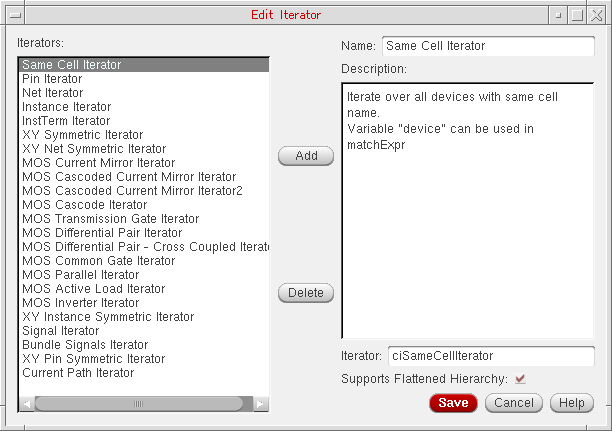Select Same Cell Iterator in the list
612x431 pixels.
pyautogui.click(x=144, y=65)
